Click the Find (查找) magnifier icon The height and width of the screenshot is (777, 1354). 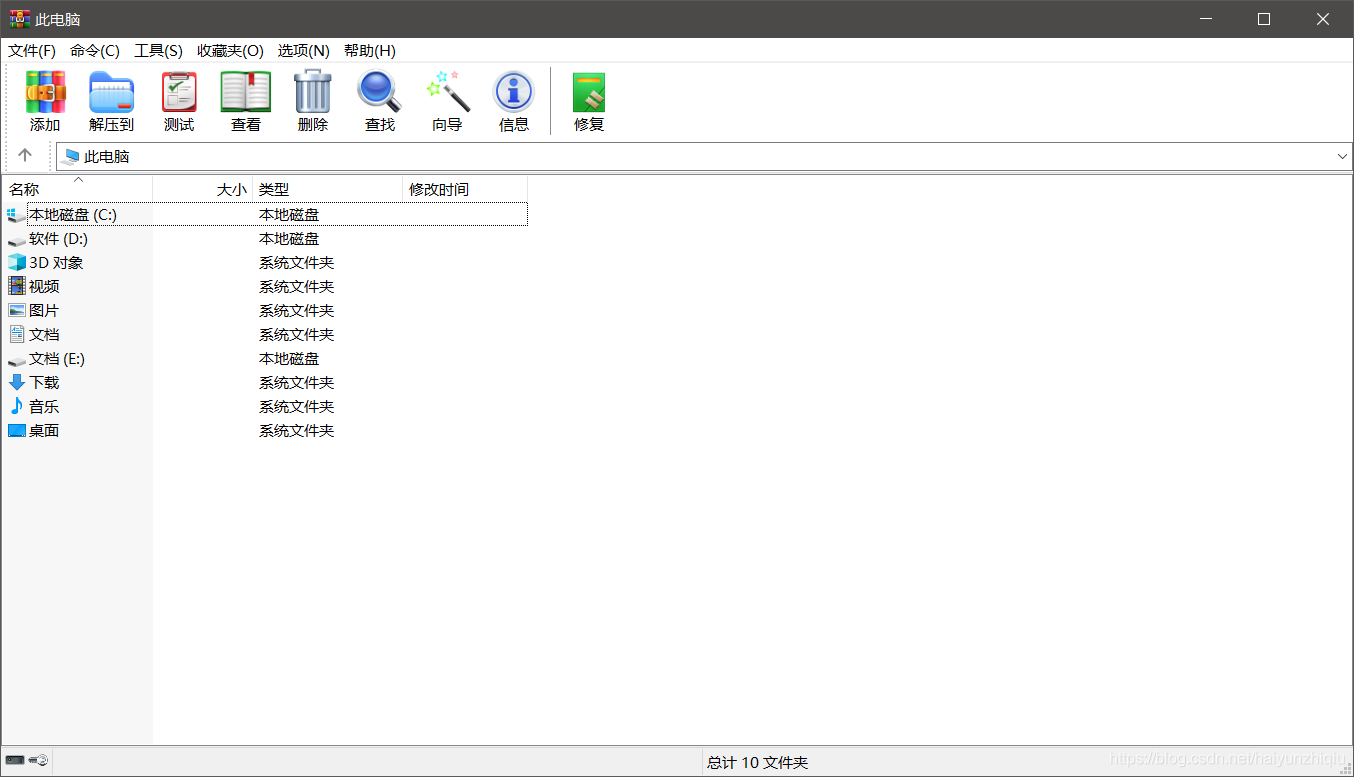pos(380,92)
